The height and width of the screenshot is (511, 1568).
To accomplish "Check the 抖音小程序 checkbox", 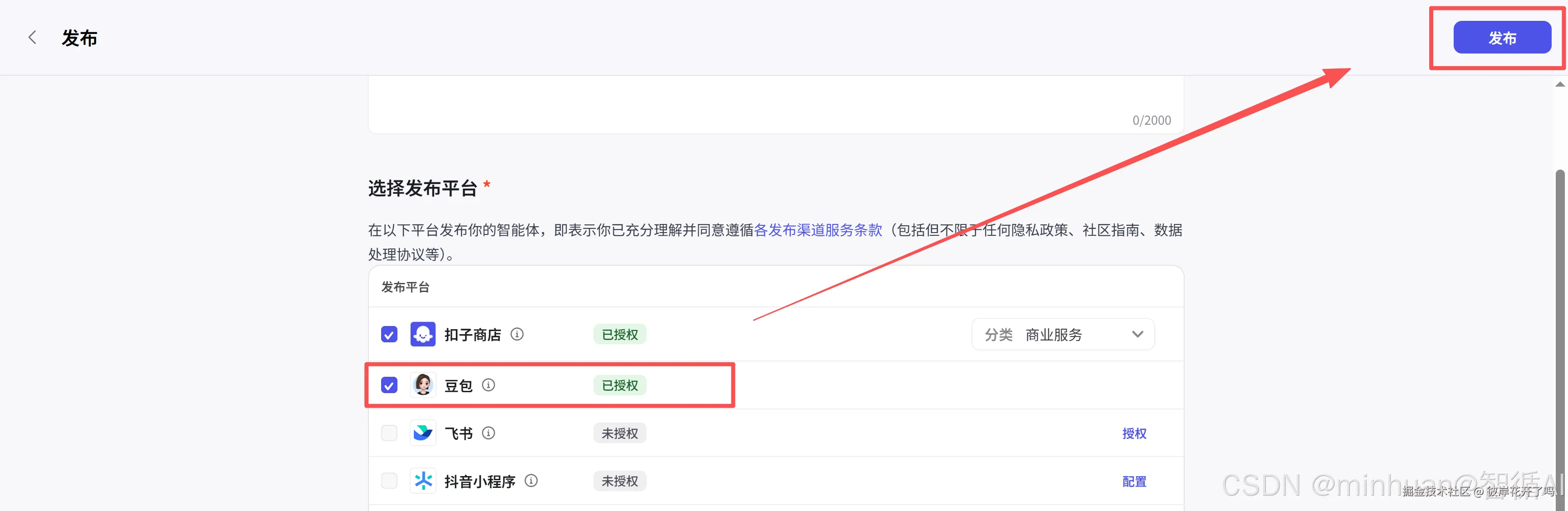I will 389,481.
